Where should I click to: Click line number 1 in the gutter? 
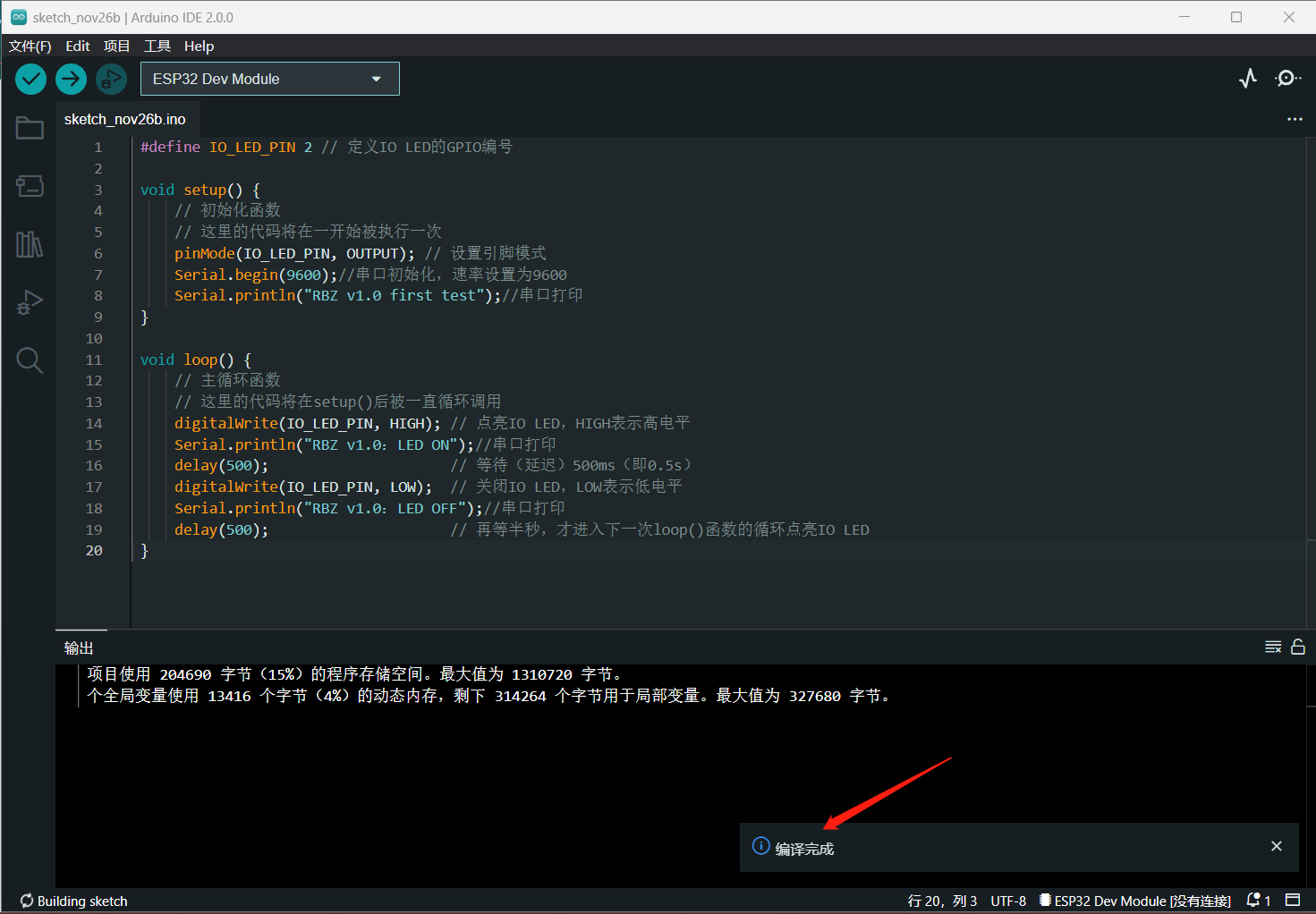point(98,147)
